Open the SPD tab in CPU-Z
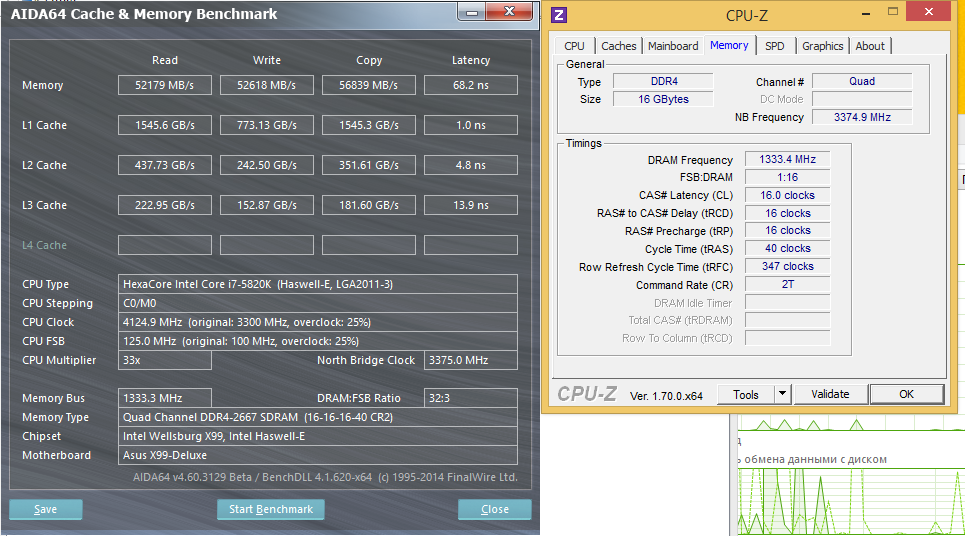Viewport: 965px width, 536px height. tap(775, 46)
